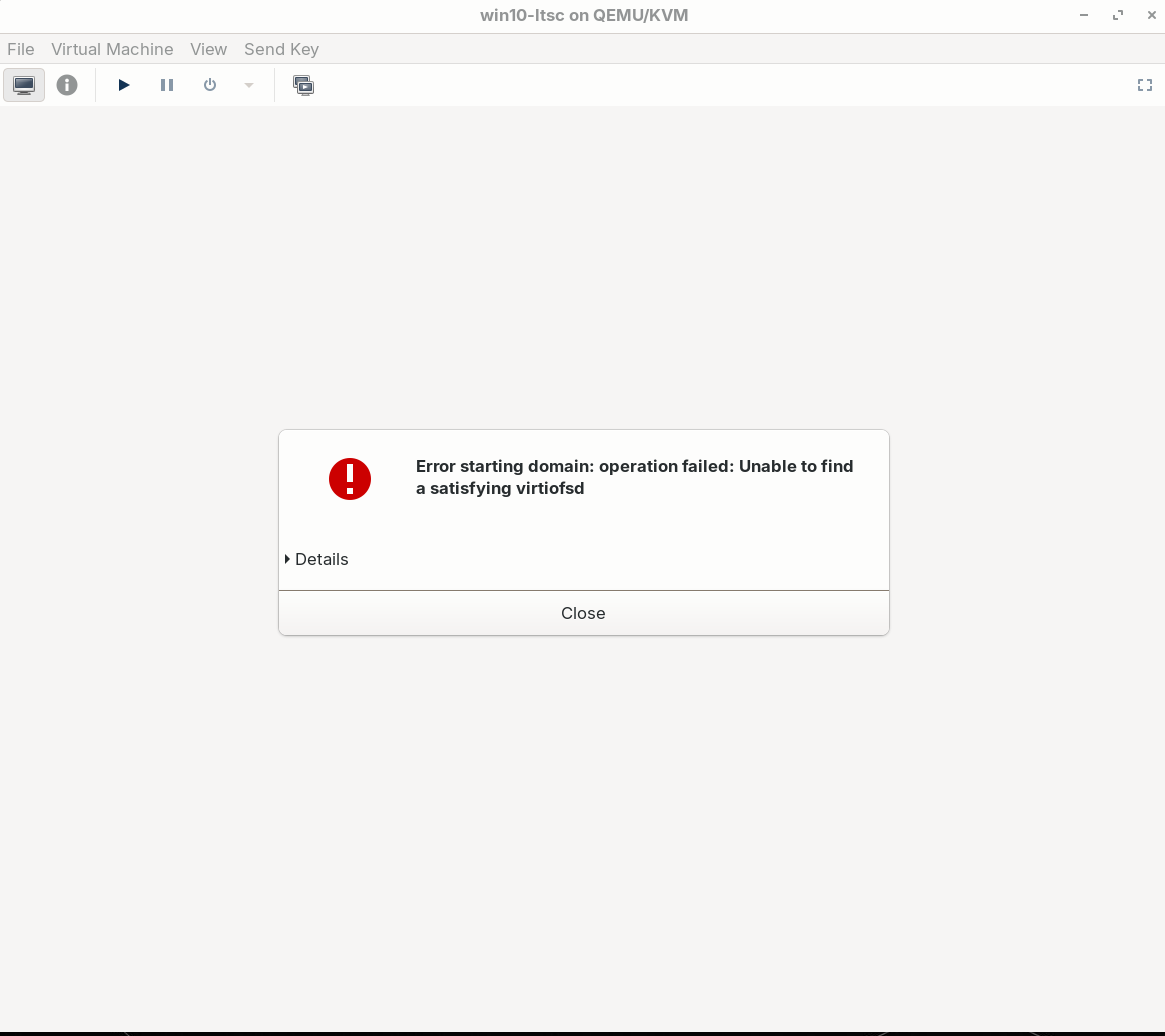
Task: Open the Send Key menu
Action: pos(281,49)
